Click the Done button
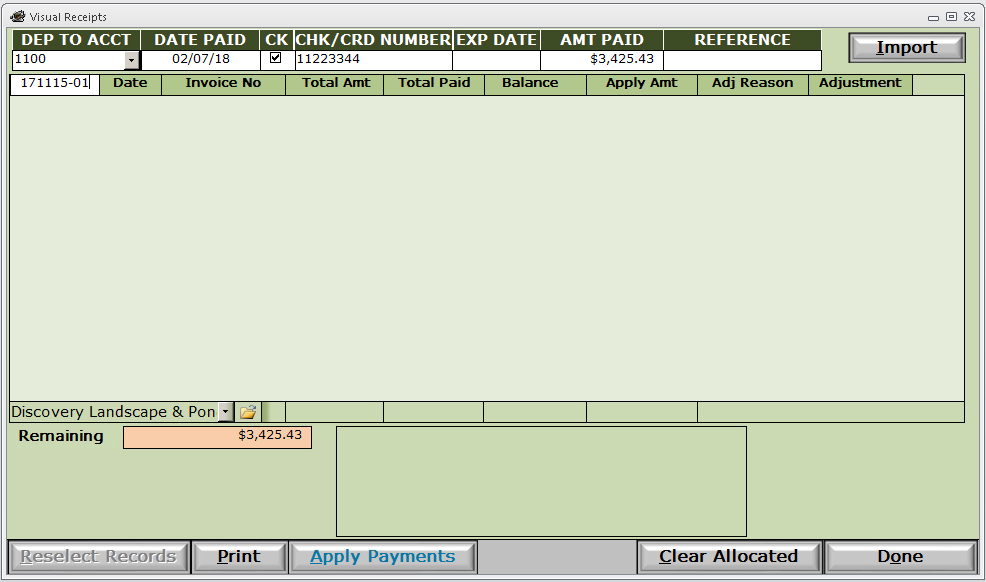Viewport: 986px width, 582px height. pos(900,557)
